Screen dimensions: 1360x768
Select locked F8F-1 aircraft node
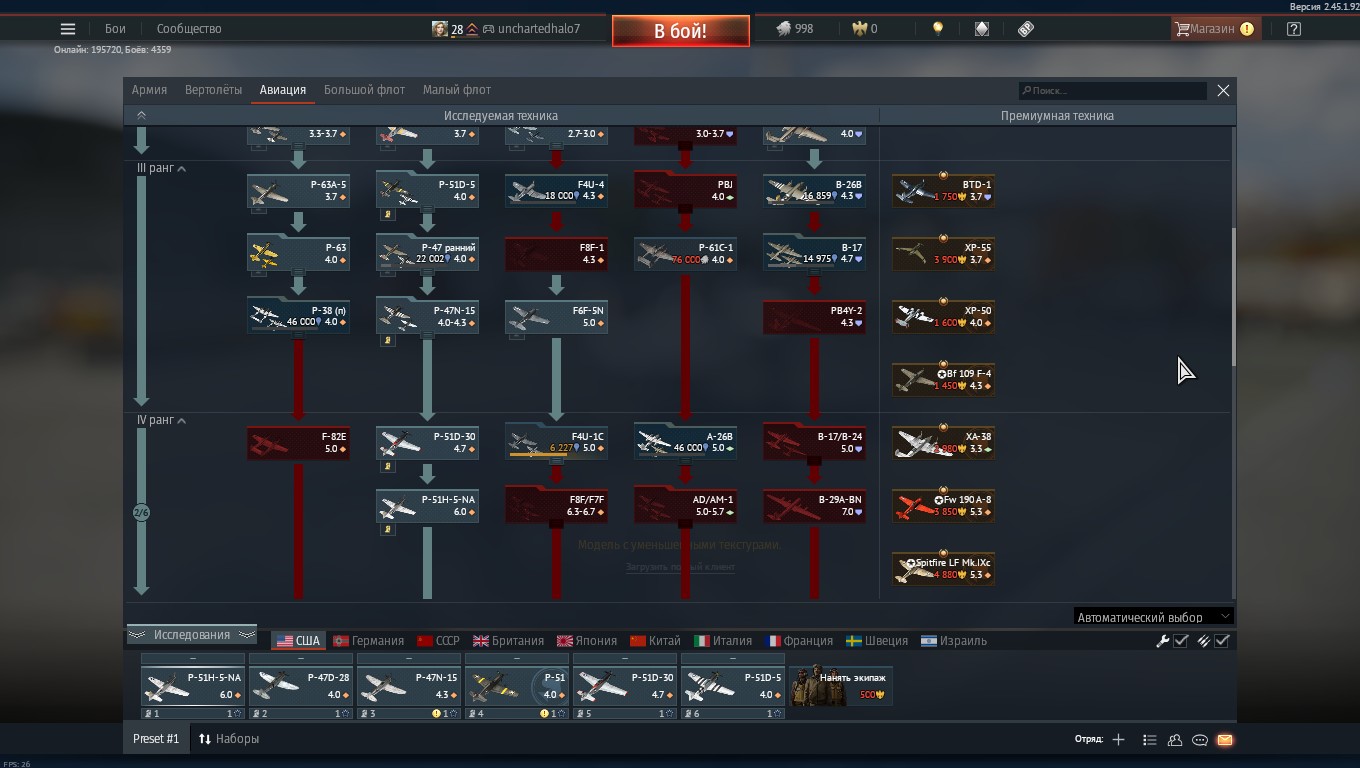[x=556, y=254]
